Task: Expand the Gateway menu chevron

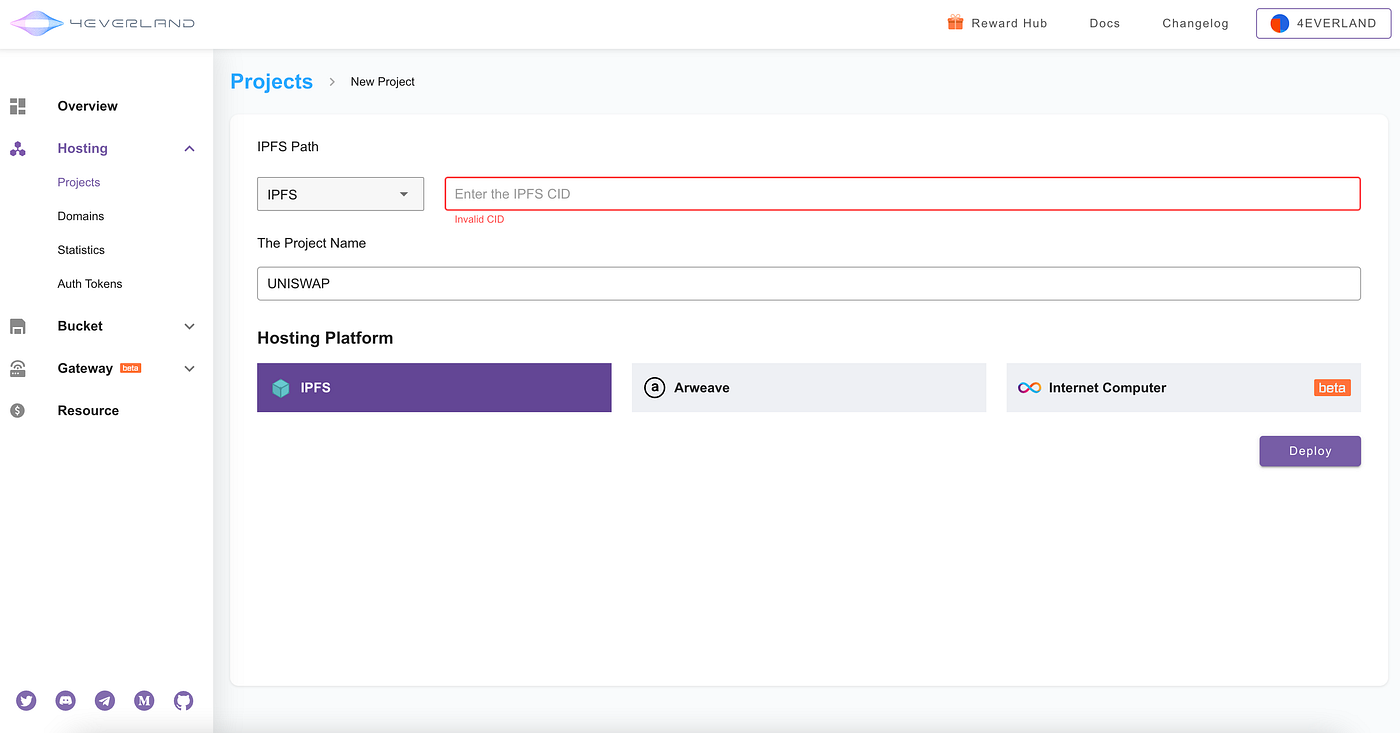Action: coord(190,369)
